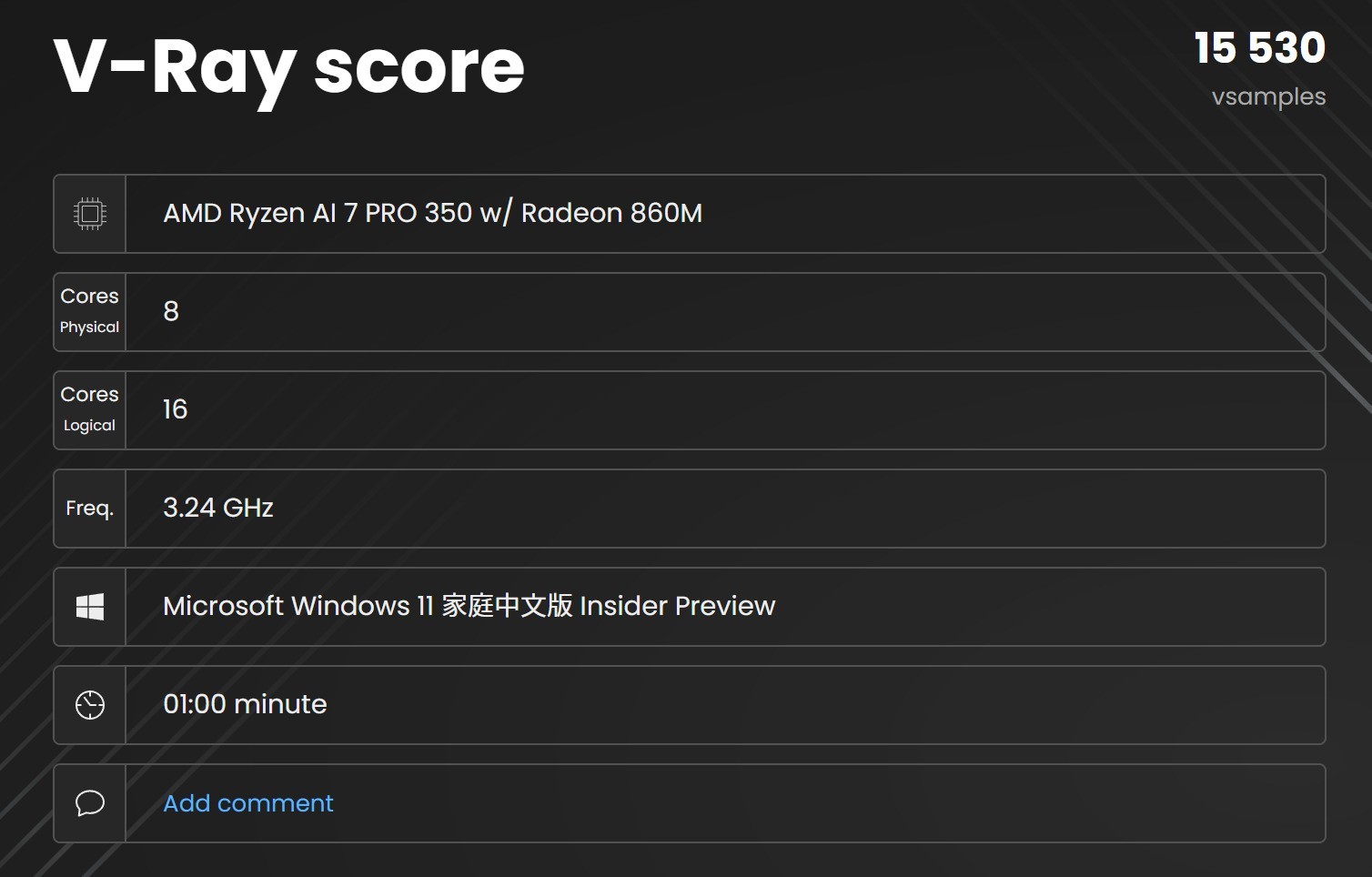1372x877 pixels.
Task: Open the Add comment link
Action: [247, 803]
